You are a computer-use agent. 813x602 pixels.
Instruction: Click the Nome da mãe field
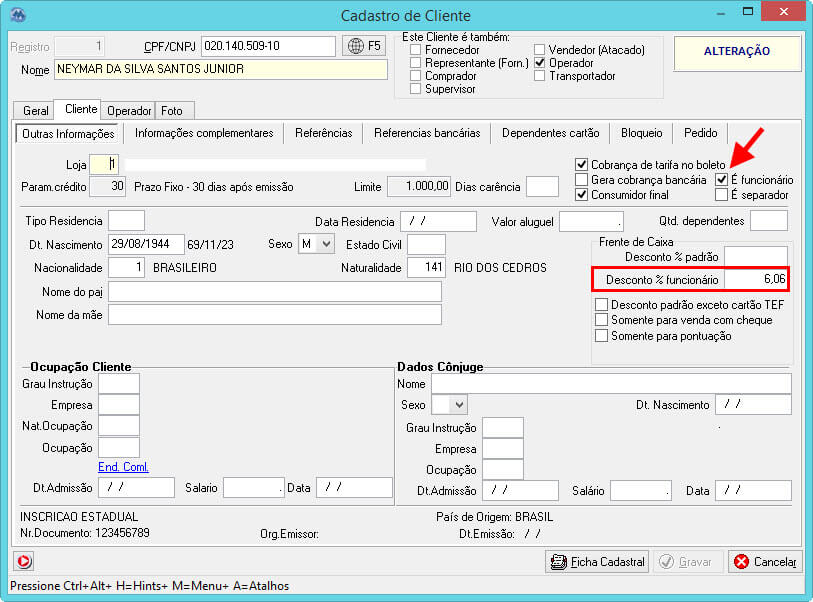coord(275,315)
